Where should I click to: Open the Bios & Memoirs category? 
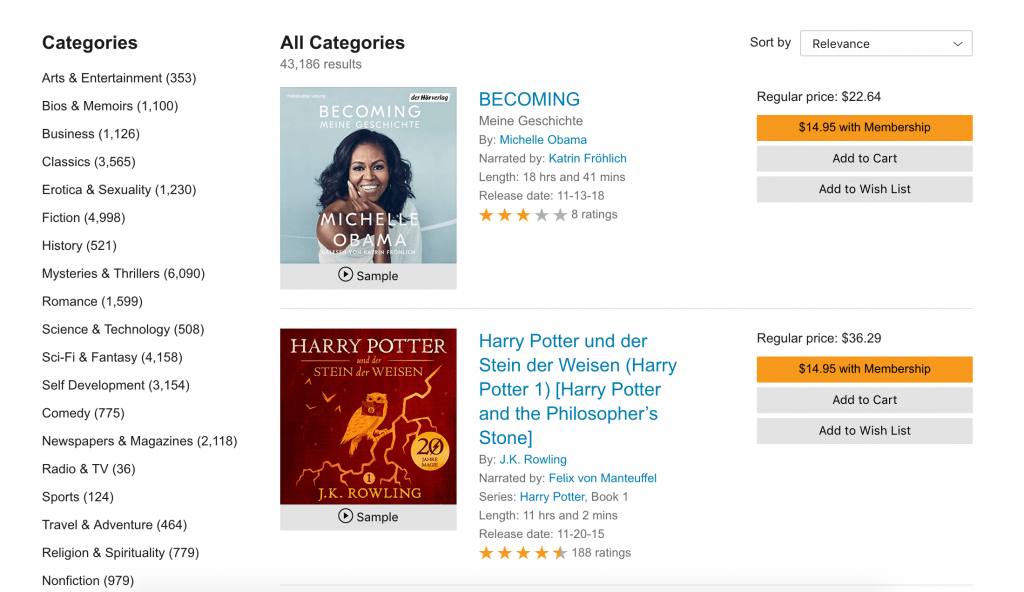coord(109,106)
